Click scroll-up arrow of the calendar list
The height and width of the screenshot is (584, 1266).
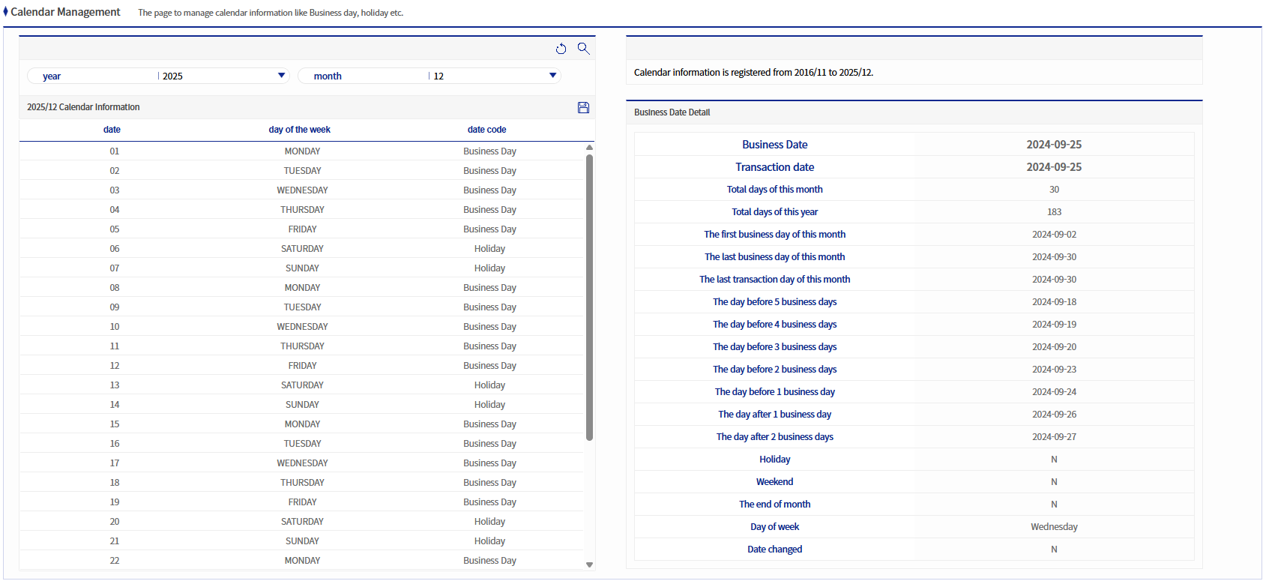(589, 147)
